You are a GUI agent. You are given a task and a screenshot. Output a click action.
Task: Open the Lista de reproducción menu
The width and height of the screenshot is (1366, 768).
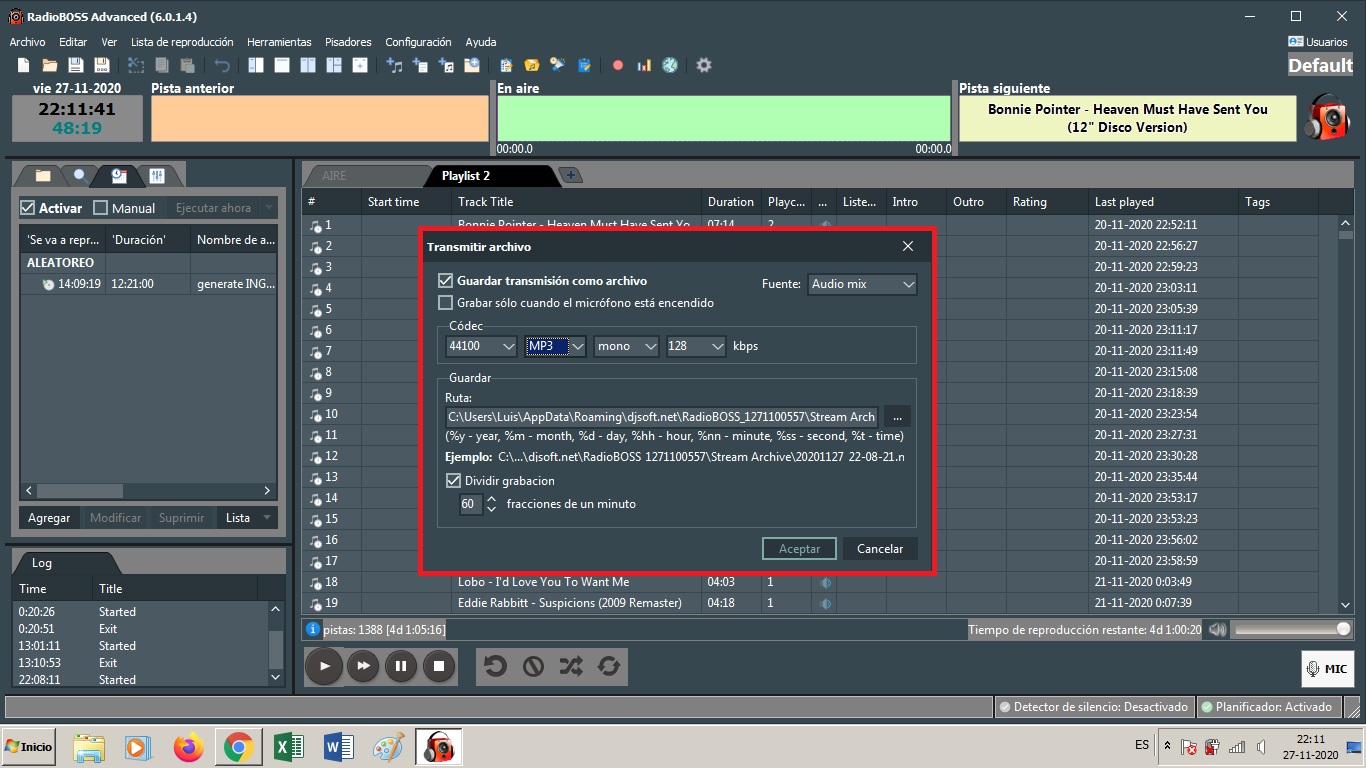(182, 42)
